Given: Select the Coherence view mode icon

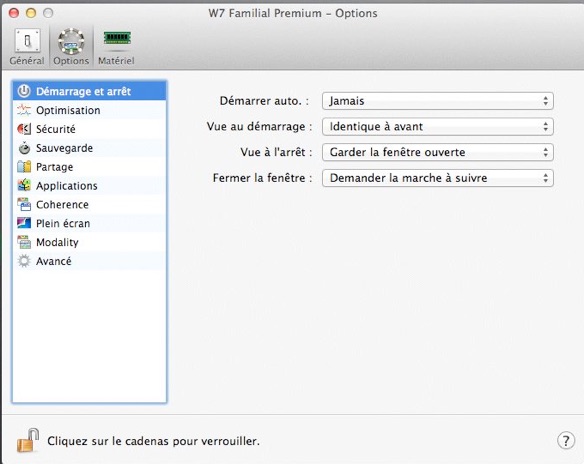Looking at the screenshot, I should pos(24,204).
